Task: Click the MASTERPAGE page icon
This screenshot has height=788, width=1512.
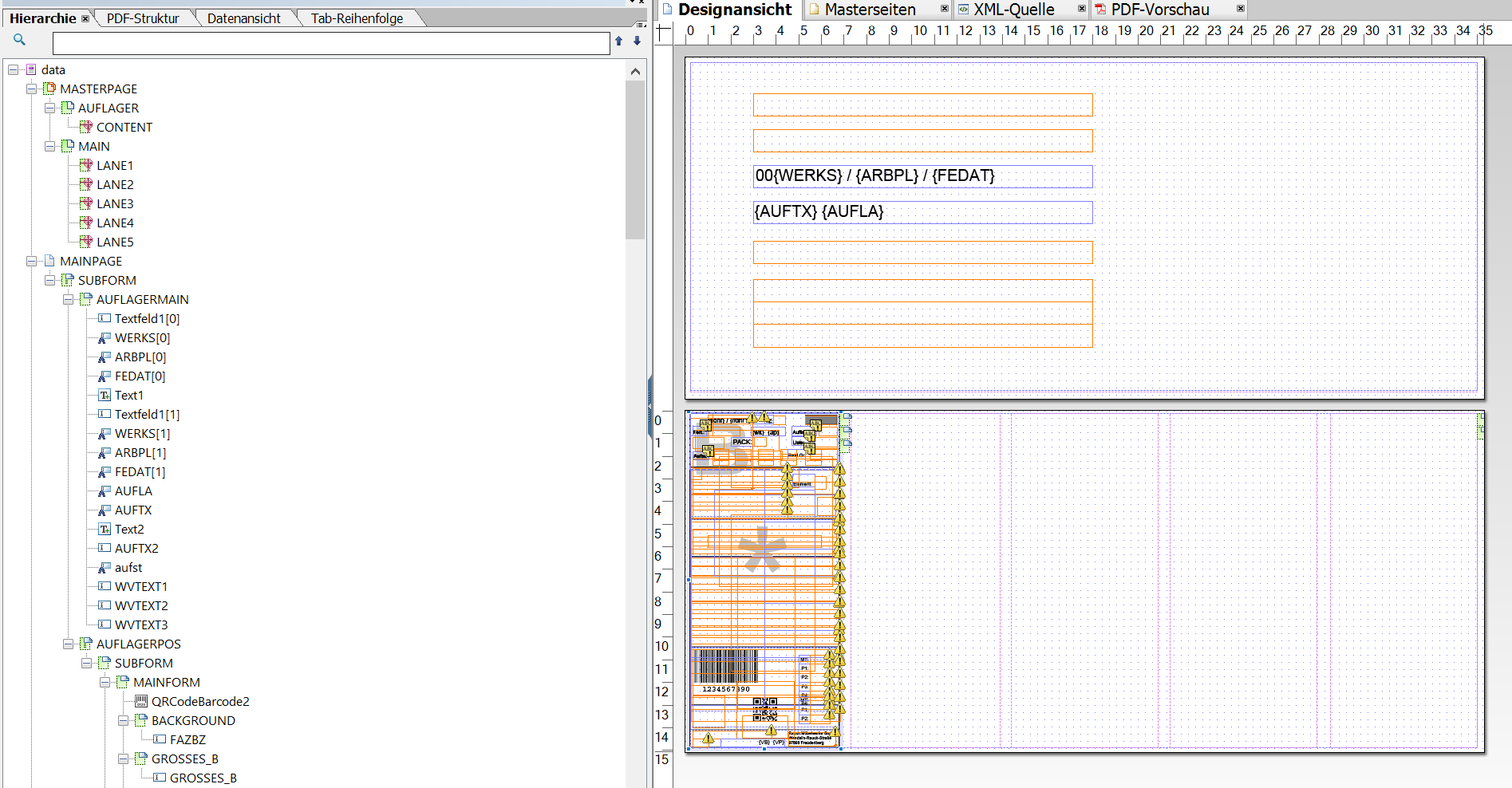Action: tap(49, 89)
